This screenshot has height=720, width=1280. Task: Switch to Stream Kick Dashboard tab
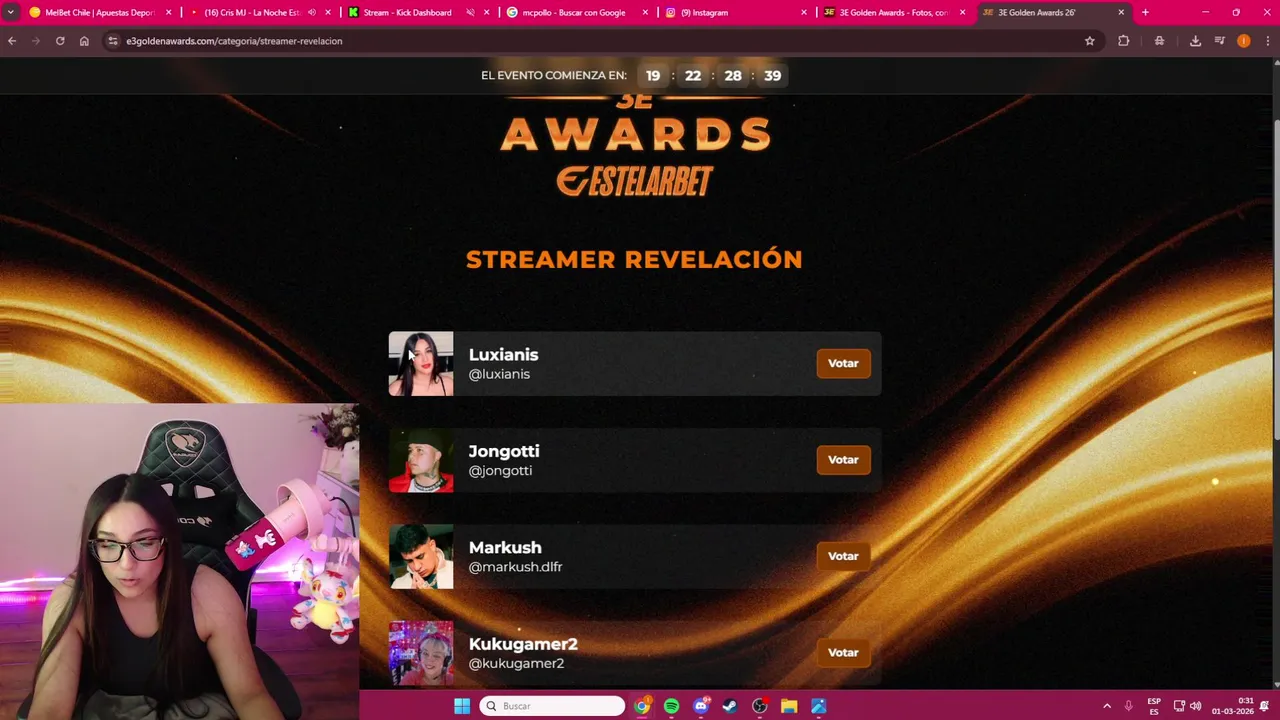pos(416,13)
